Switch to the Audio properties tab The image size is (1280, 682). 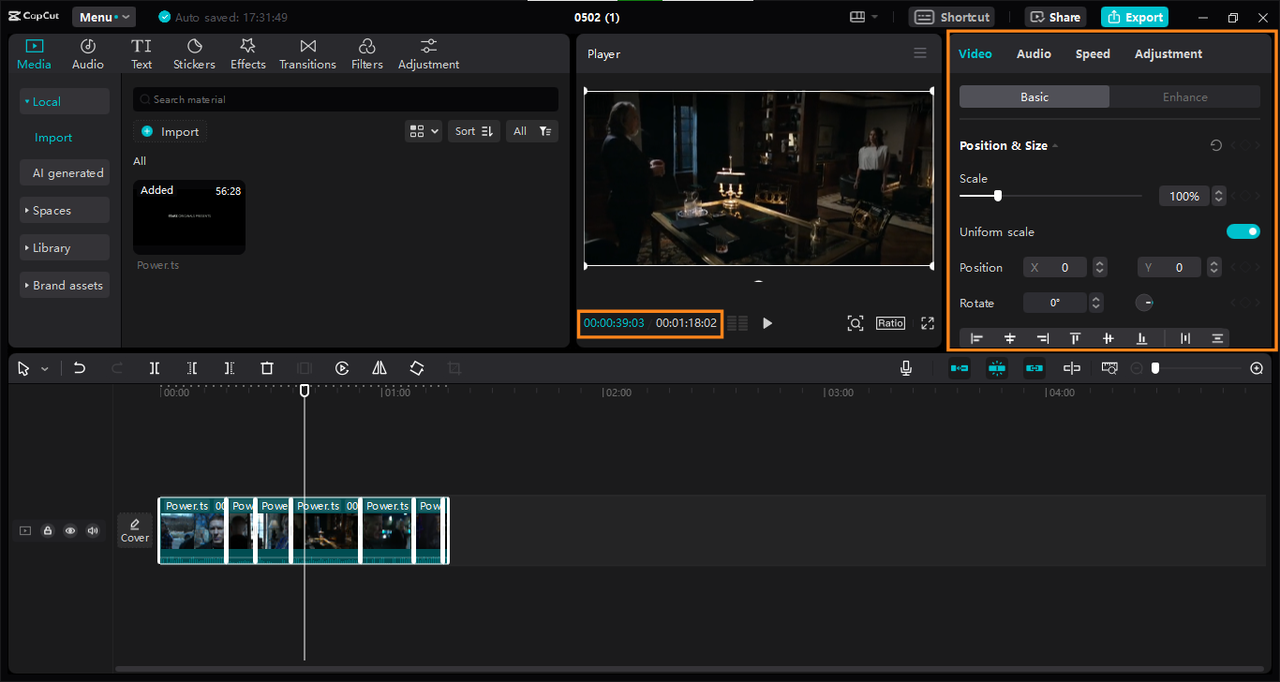tap(1034, 54)
